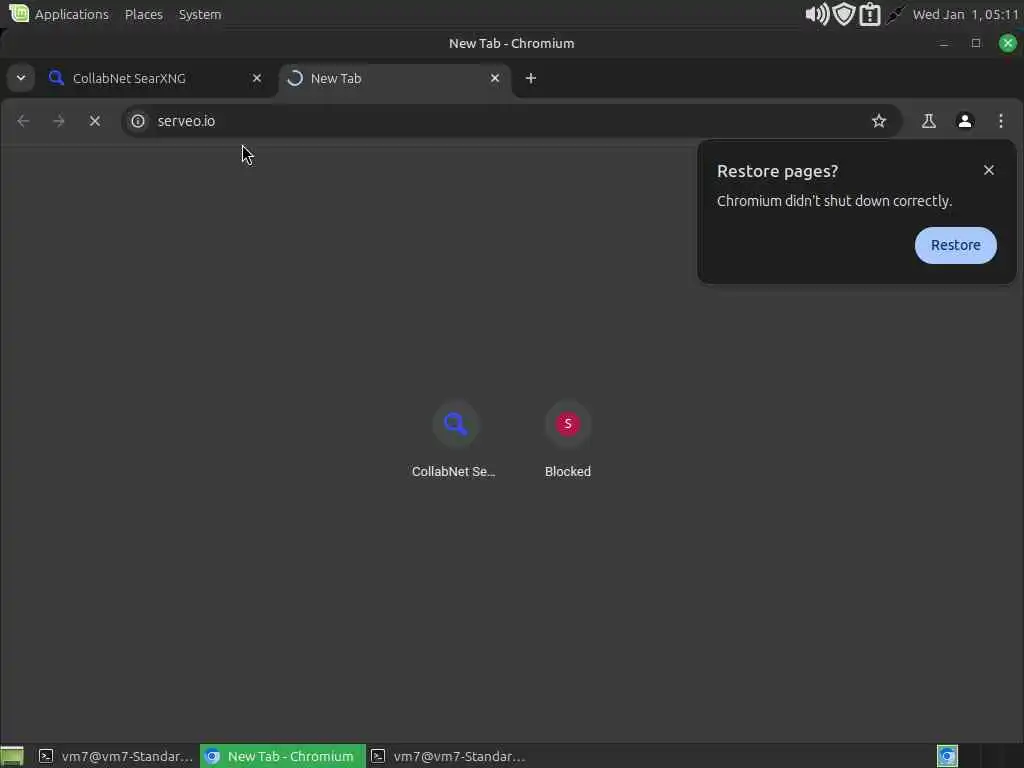The image size is (1024, 768).
Task: Open the Chrome Labs flask icon
Action: [929, 121]
